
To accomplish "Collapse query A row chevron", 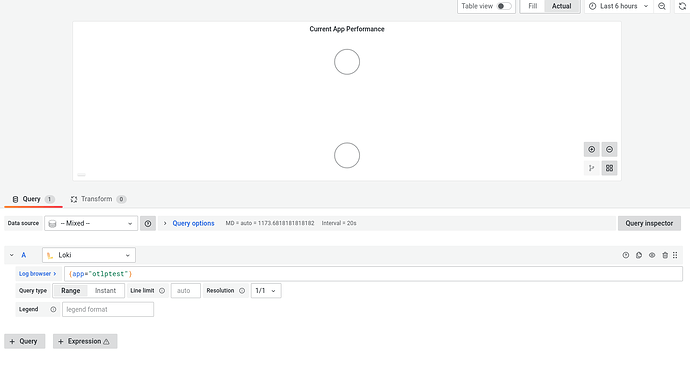I will coord(12,255).
